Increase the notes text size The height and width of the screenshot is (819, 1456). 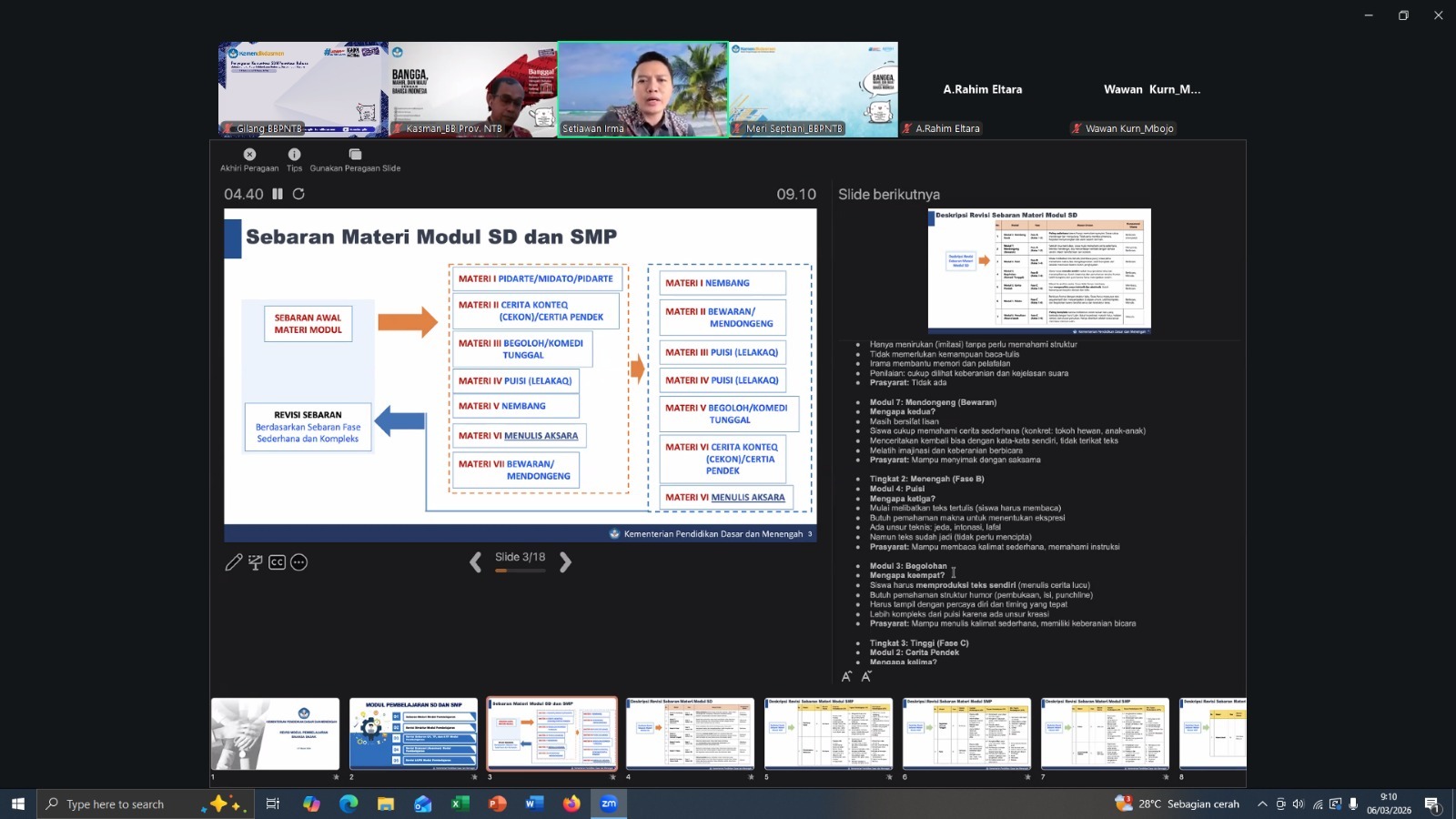click(846, 676)
